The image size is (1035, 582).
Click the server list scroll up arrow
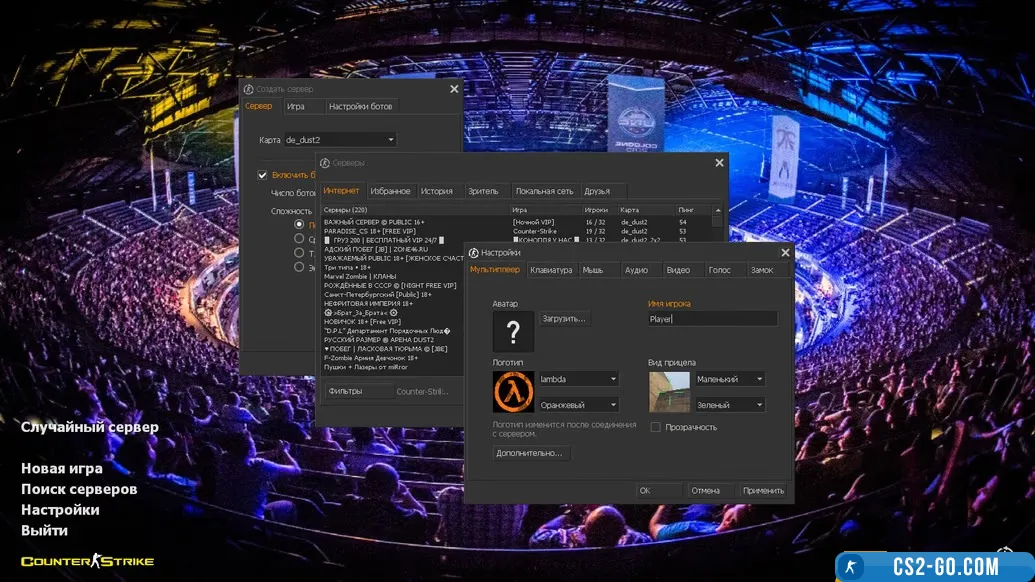[x=716, y=210]
